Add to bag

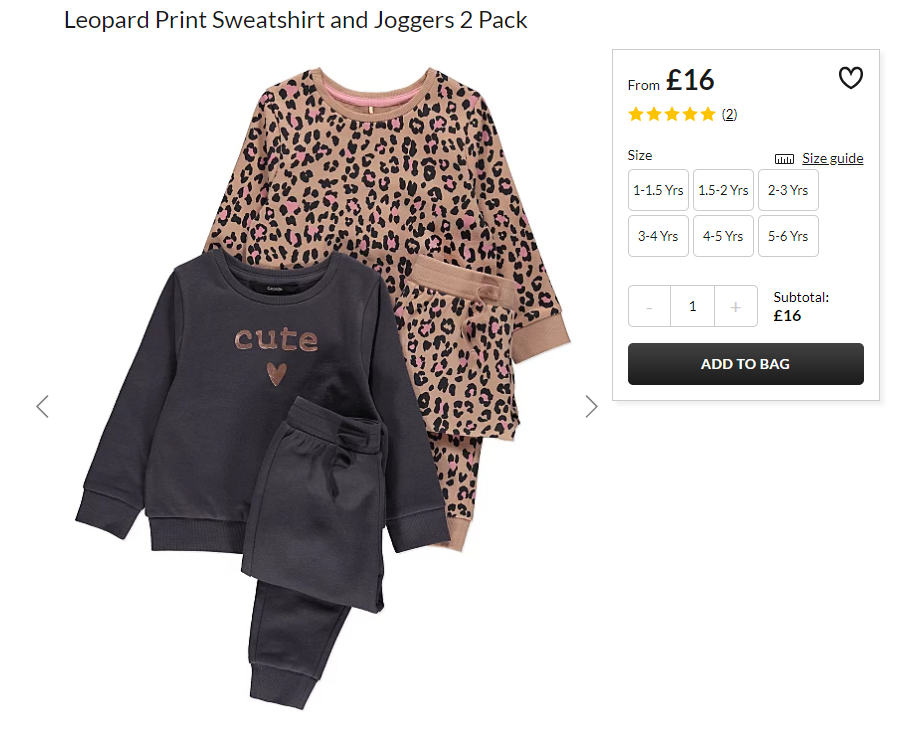coord(745,364)
